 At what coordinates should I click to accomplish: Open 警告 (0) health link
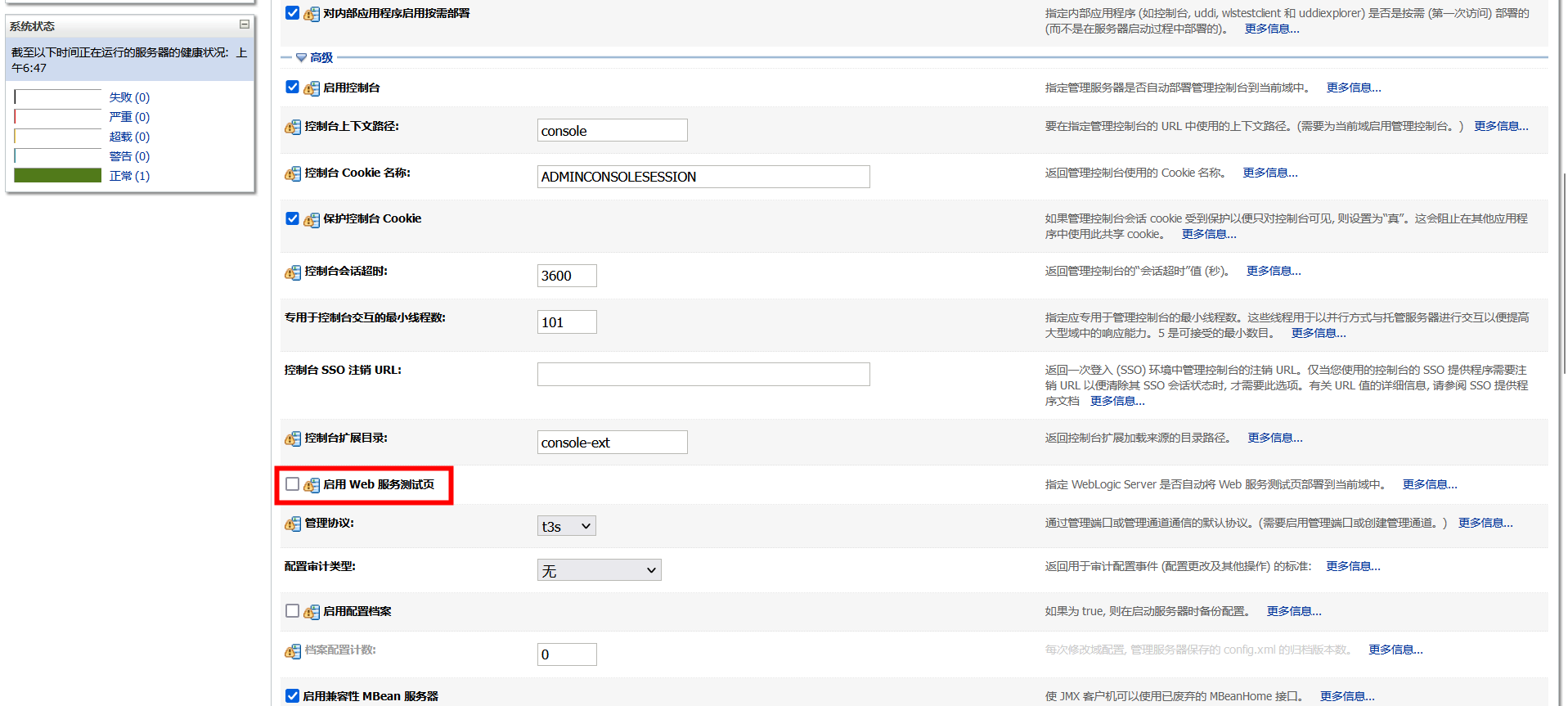click(129, 155)
